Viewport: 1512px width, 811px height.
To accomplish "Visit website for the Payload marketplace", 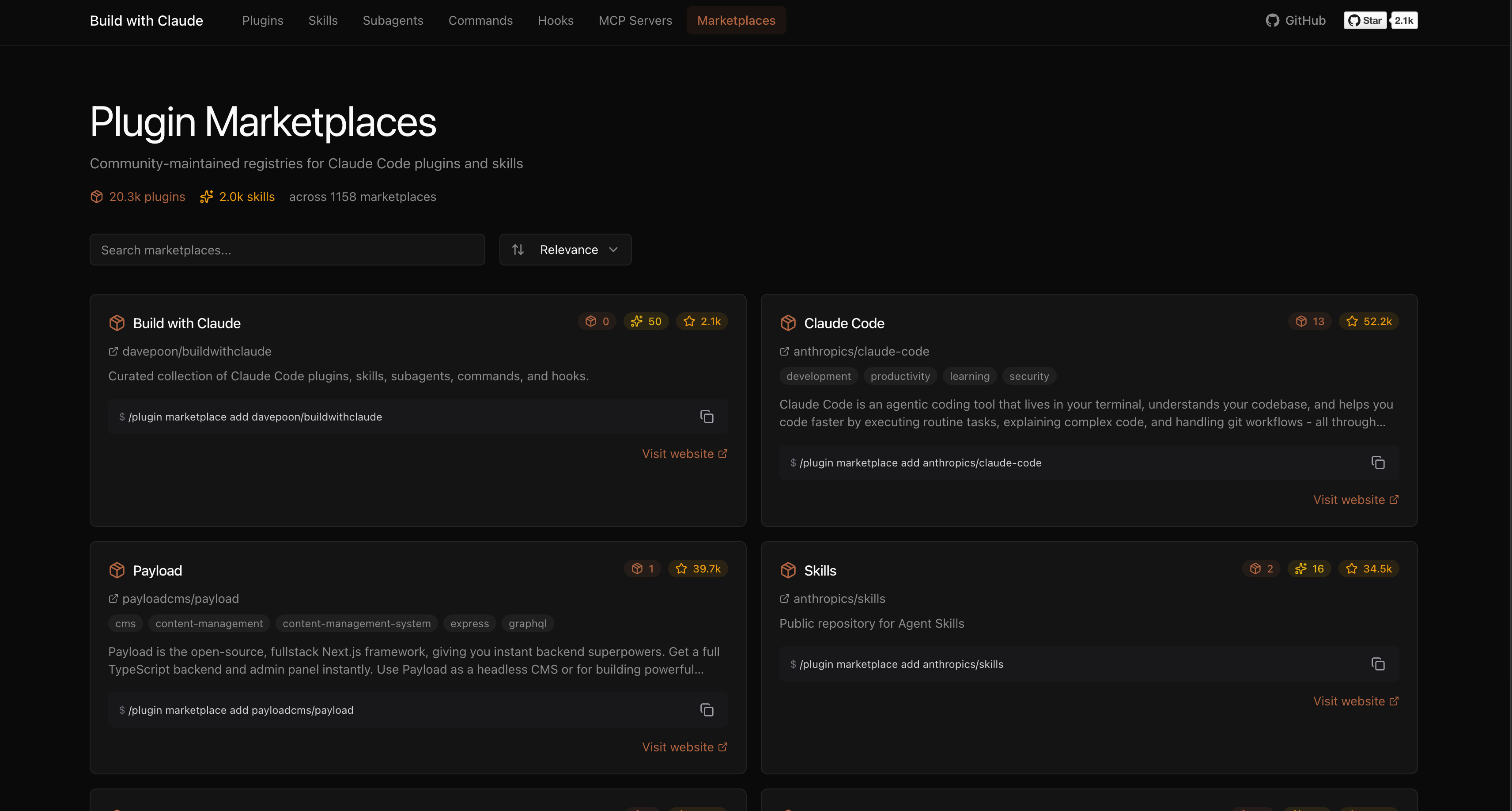I will [684, 747].
